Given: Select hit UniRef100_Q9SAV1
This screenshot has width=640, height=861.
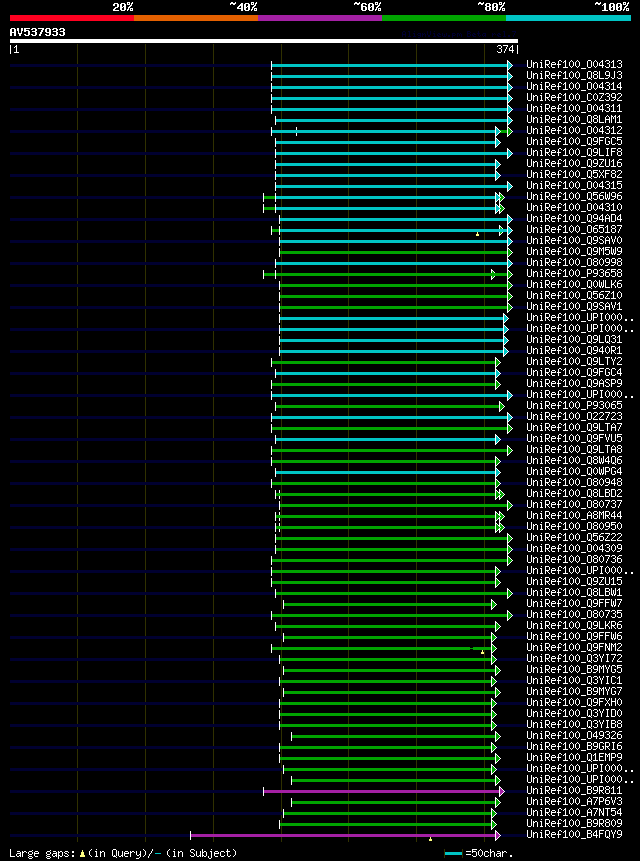Looking at the screenshot, I should [x=574, y=306].
